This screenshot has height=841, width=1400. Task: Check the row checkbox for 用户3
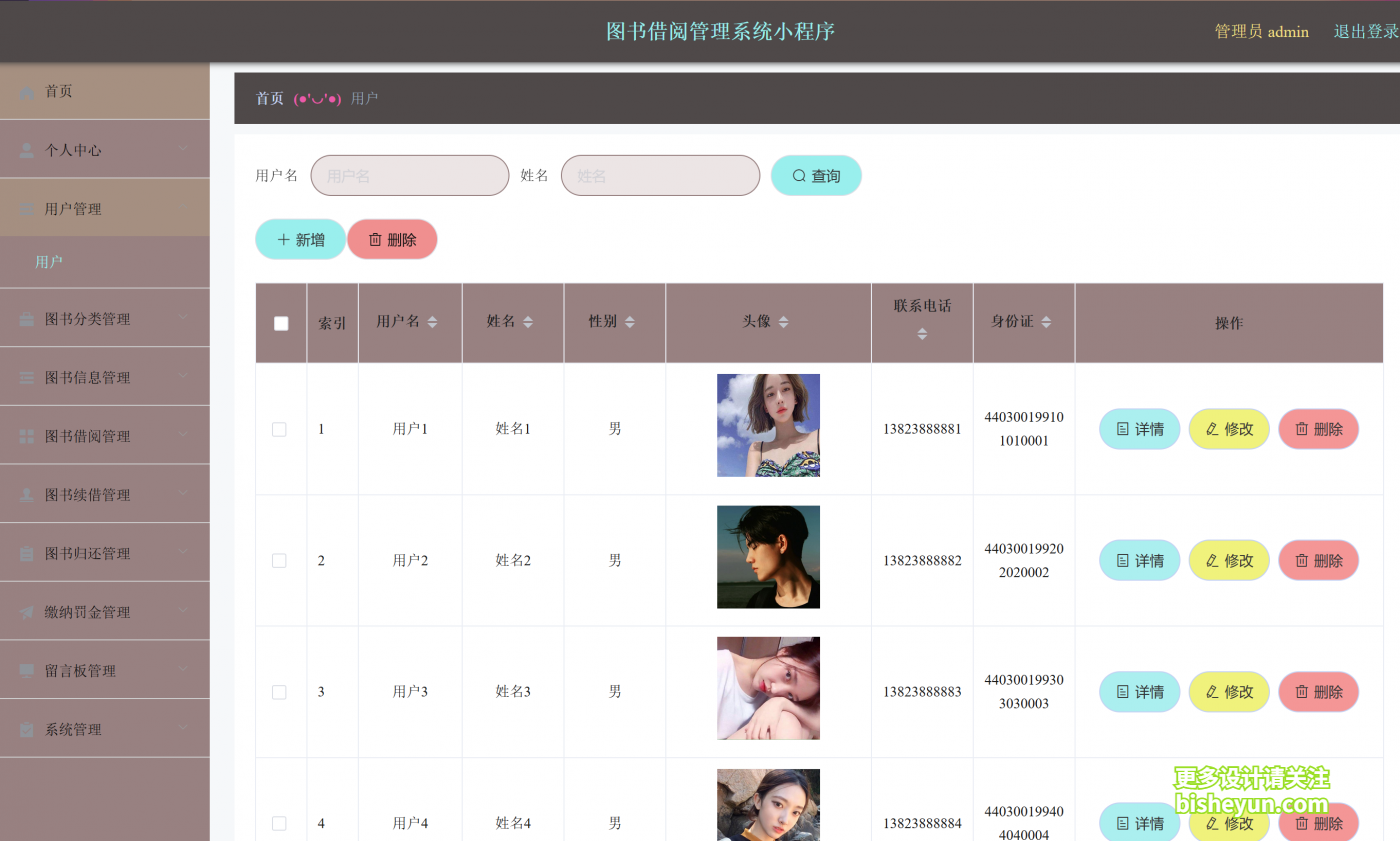coord(279,692)
